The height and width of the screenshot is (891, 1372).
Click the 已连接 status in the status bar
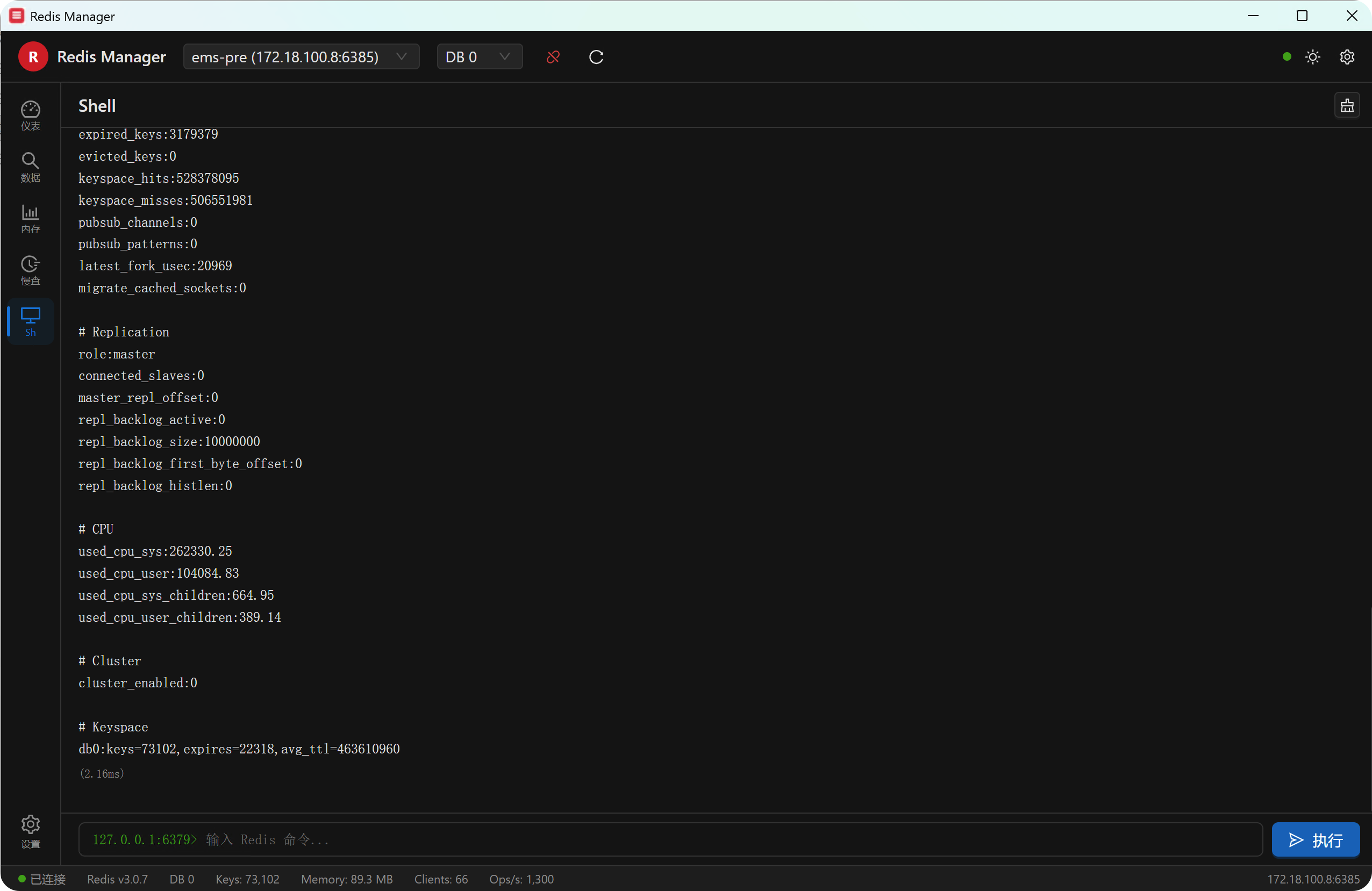tap(42, 880)
